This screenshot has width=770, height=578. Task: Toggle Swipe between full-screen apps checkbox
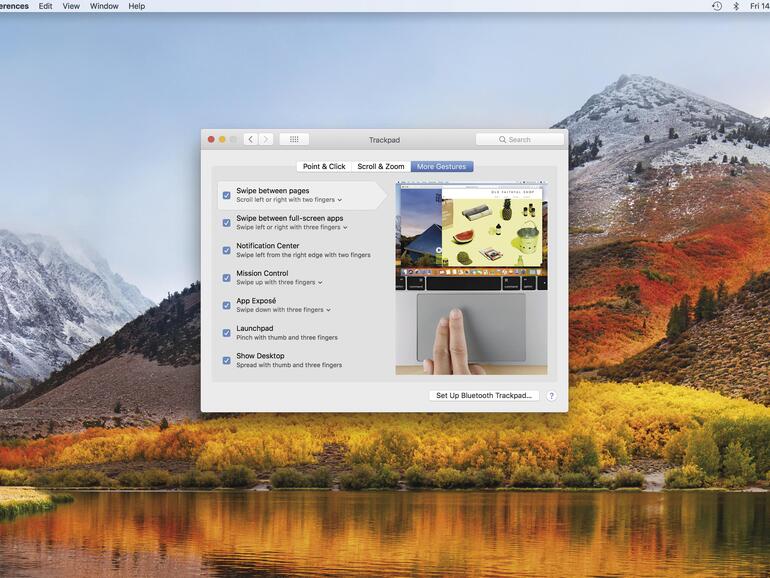click(x=226, y=223)
